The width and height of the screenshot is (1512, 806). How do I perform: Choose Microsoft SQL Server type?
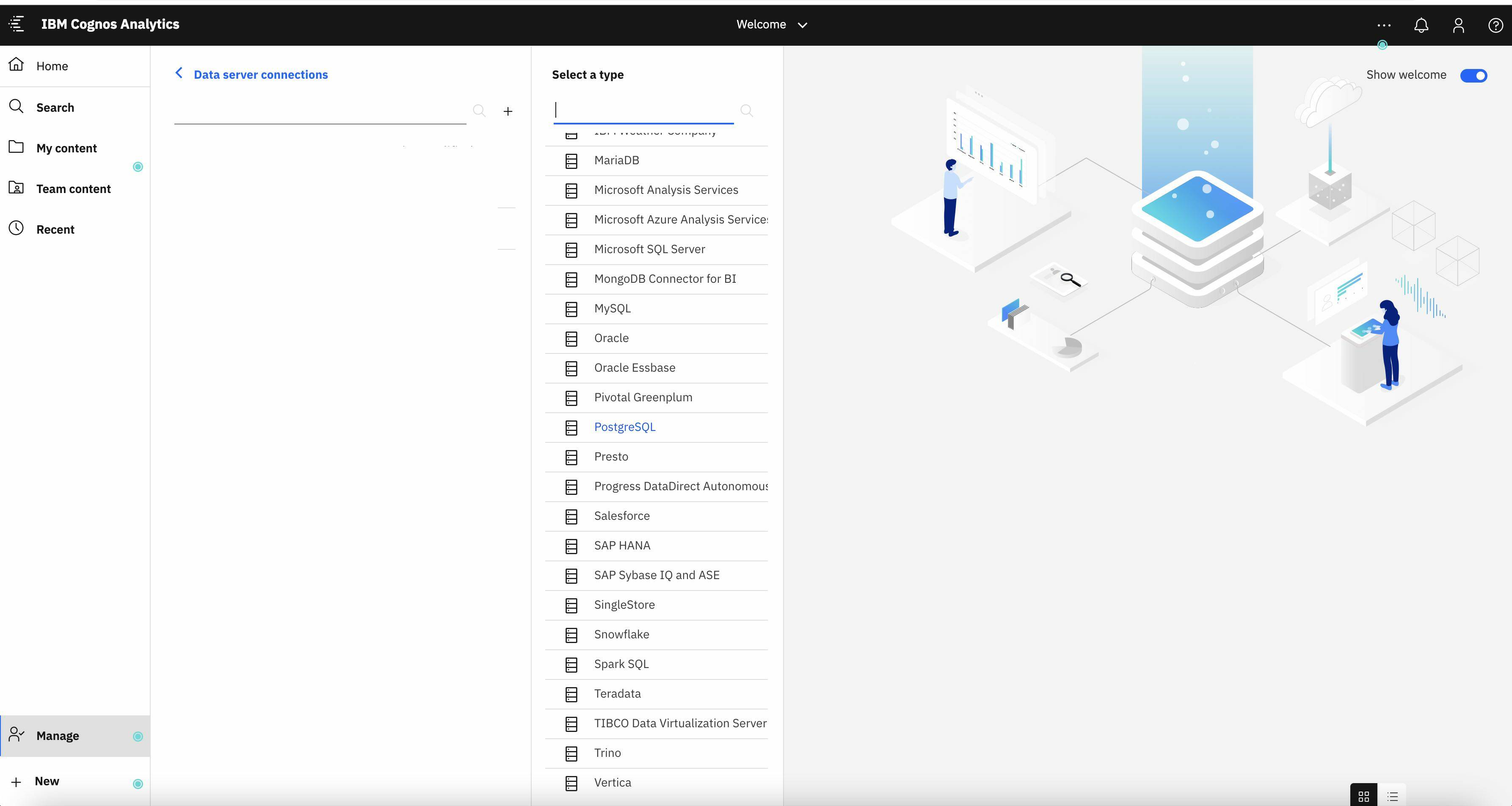(649, 249)
